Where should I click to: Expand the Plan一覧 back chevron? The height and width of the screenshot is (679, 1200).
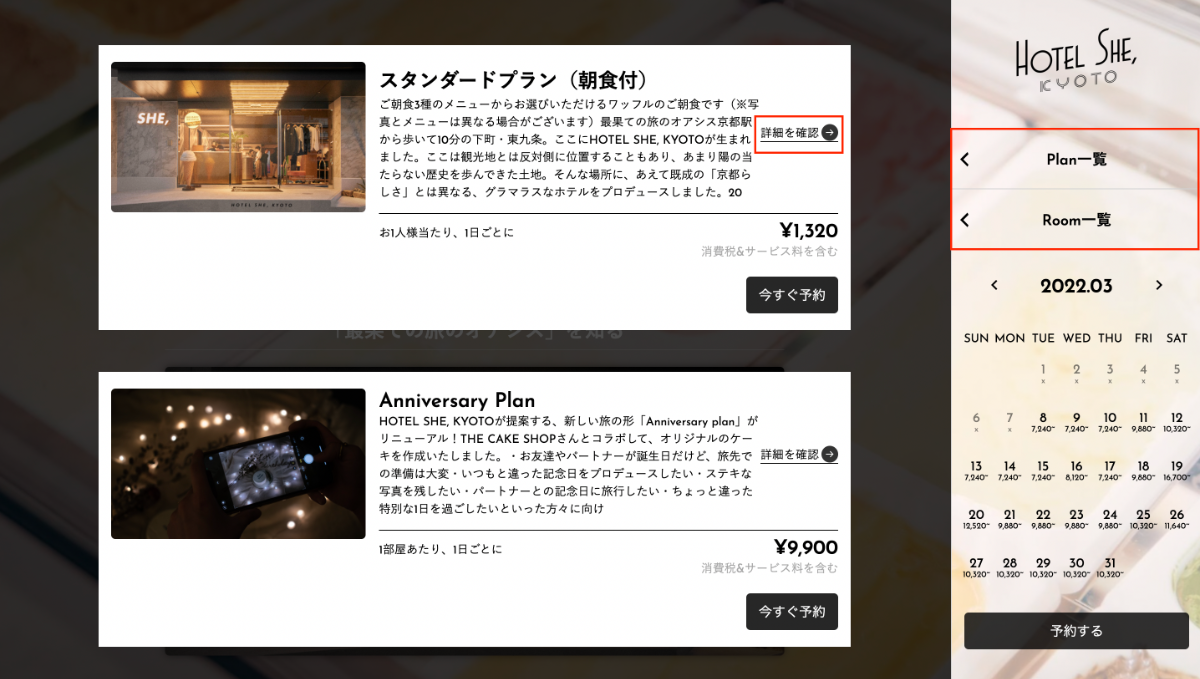(x=965, y=159)
